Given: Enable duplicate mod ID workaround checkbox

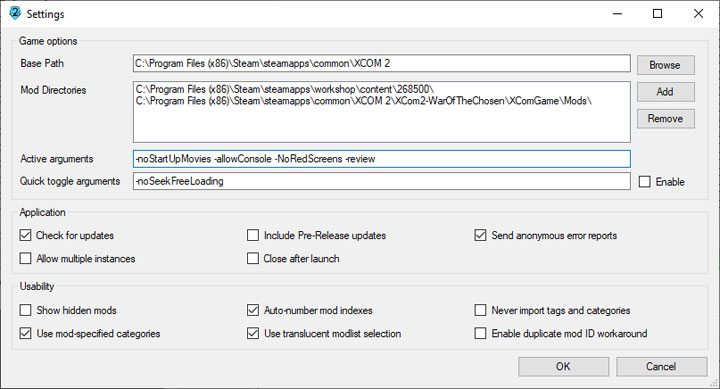Looking at the screenshot, I should tap(480, 333).
